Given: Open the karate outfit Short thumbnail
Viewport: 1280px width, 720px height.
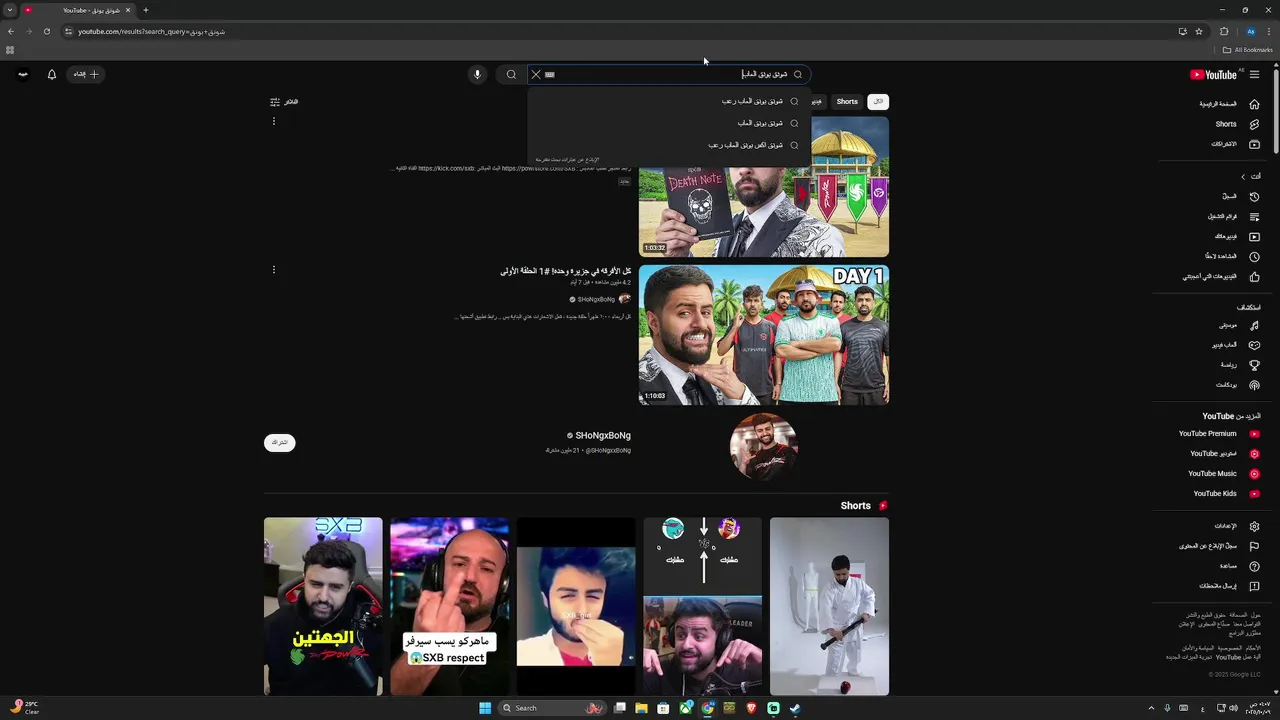Looking at the screenshot, I should click(x=829, y=606).
